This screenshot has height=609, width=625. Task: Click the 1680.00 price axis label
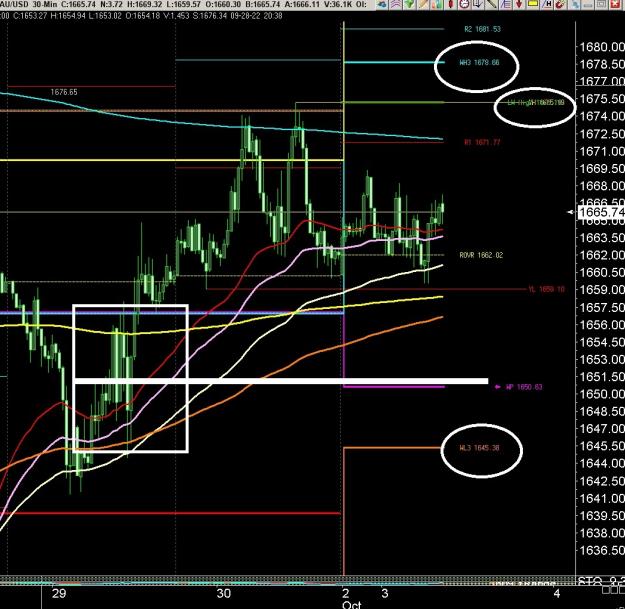[601, 47]
